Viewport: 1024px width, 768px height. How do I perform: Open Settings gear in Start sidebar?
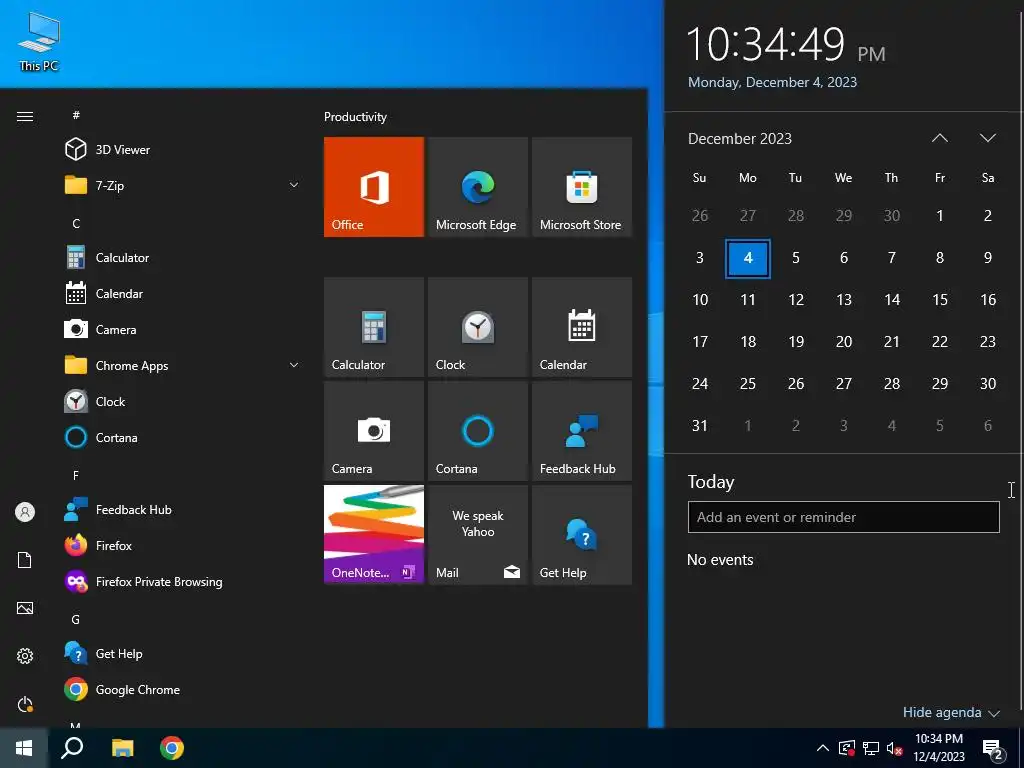pyautogui.click(x=25, y=656)
